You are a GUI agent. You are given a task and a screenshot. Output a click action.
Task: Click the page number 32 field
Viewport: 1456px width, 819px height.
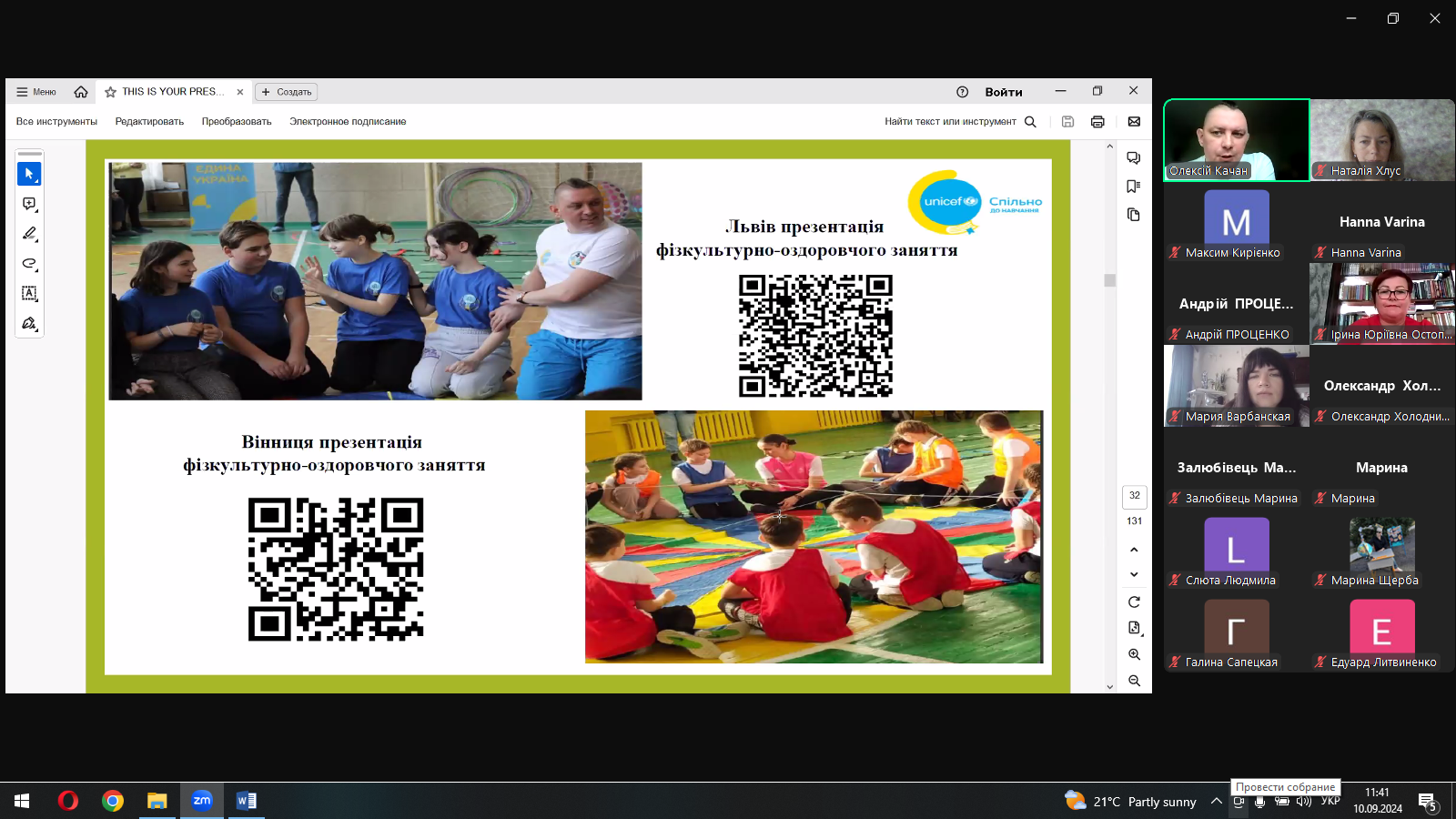pos(1134,496)
